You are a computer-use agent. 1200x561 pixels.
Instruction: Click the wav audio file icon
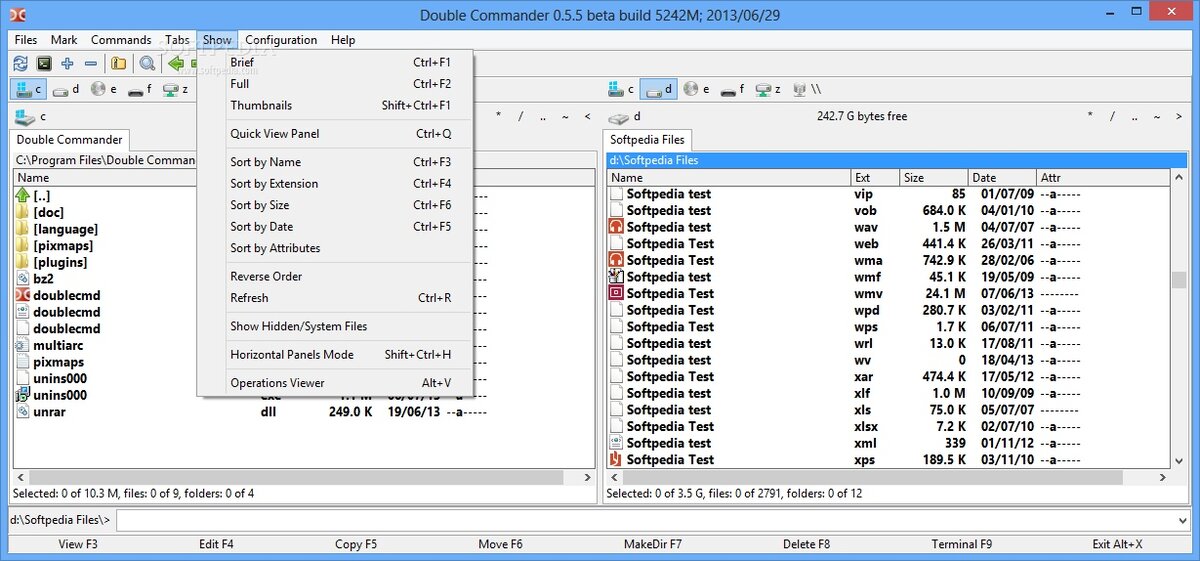click(616, 227)
